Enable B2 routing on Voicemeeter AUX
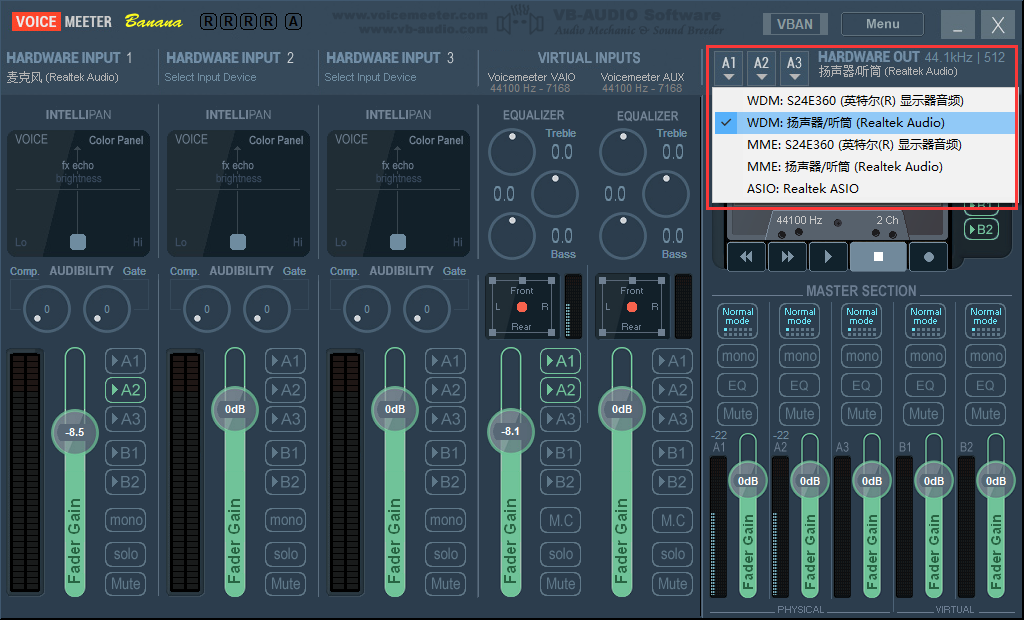Image resolution: width=1024 pixels, height=620 pixels. [672, 482]
